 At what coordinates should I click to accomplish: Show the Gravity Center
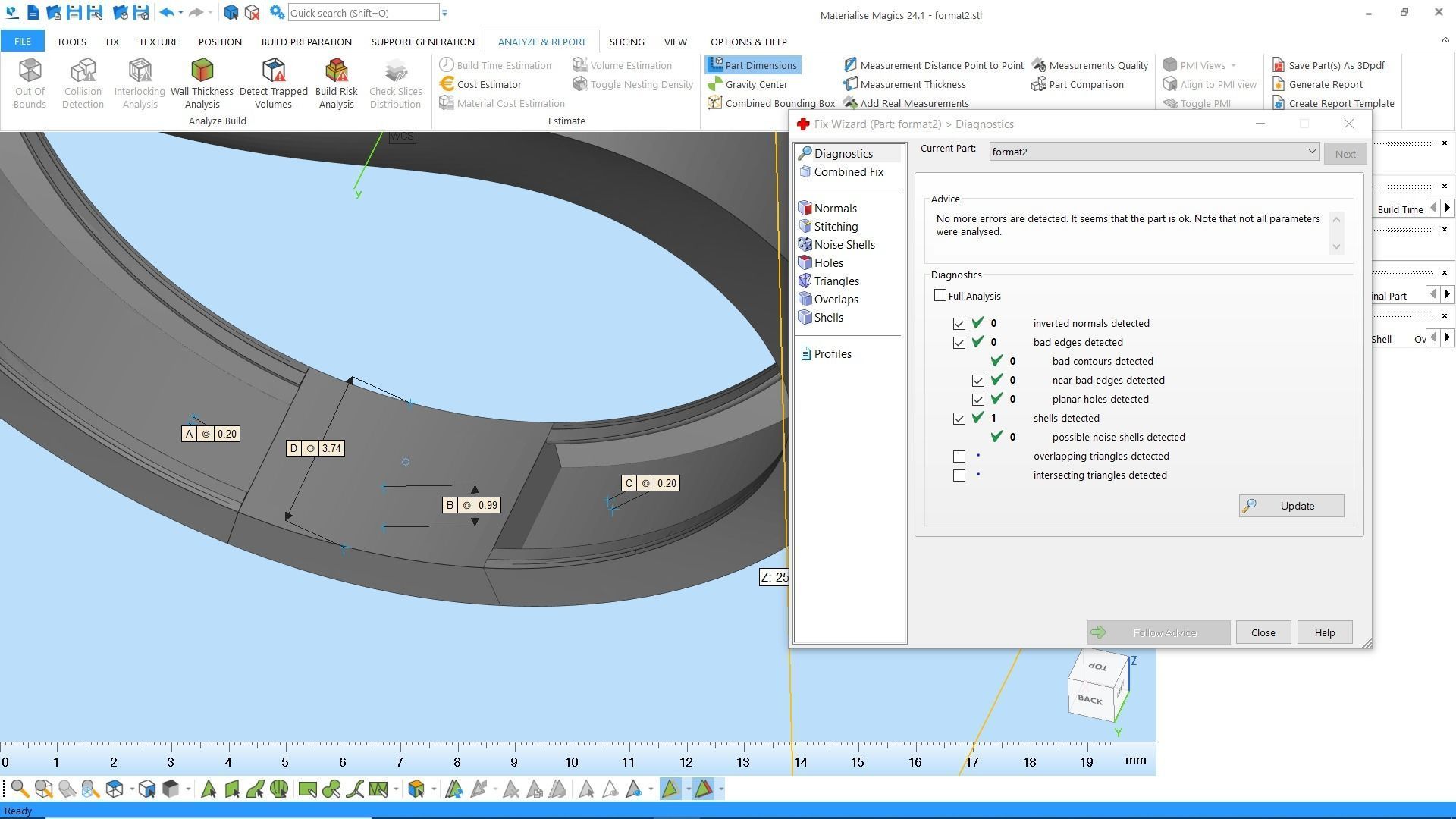pos(748,84)
